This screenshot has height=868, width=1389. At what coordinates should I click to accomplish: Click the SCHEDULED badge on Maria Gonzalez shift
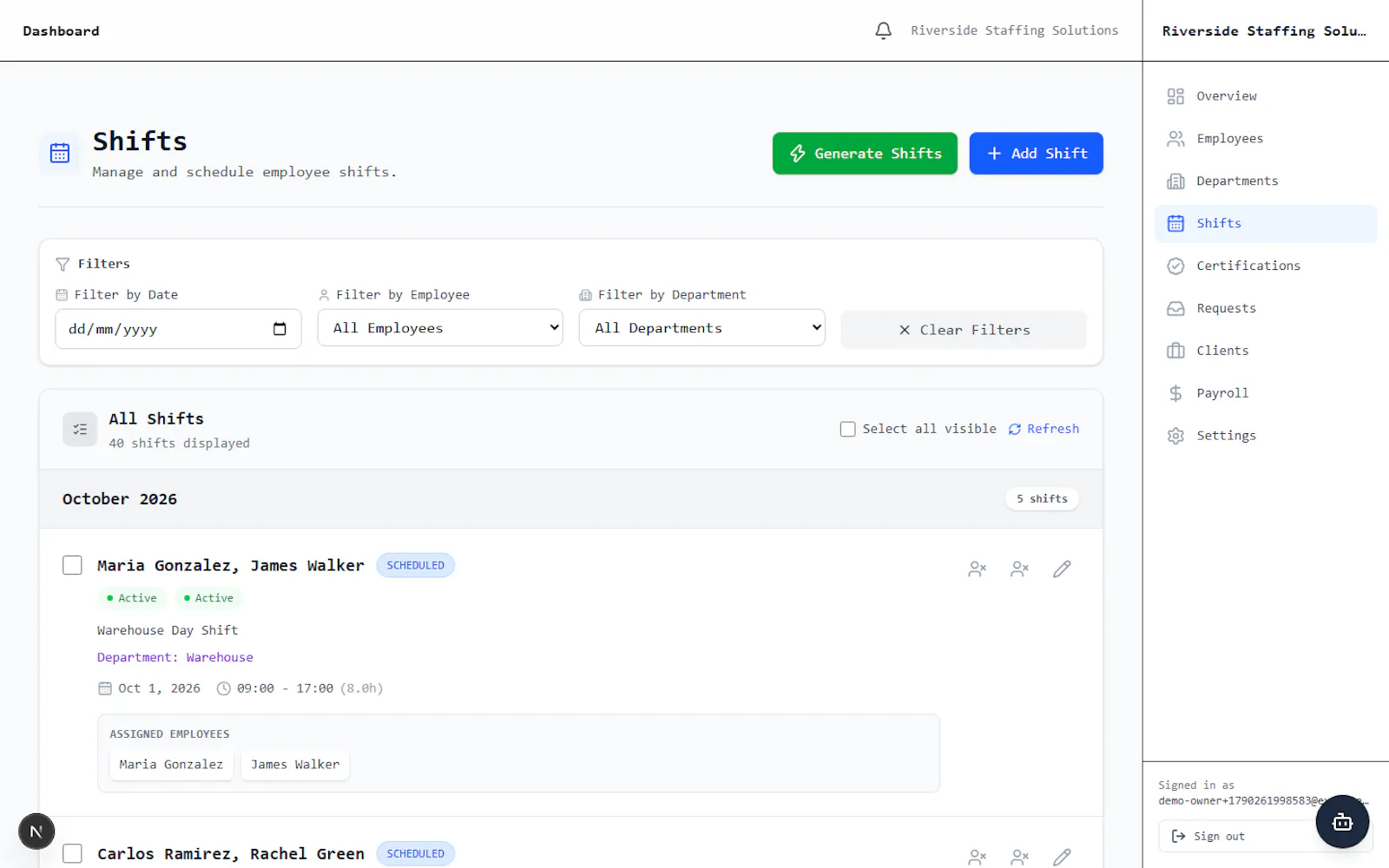(x=415, y=565)
